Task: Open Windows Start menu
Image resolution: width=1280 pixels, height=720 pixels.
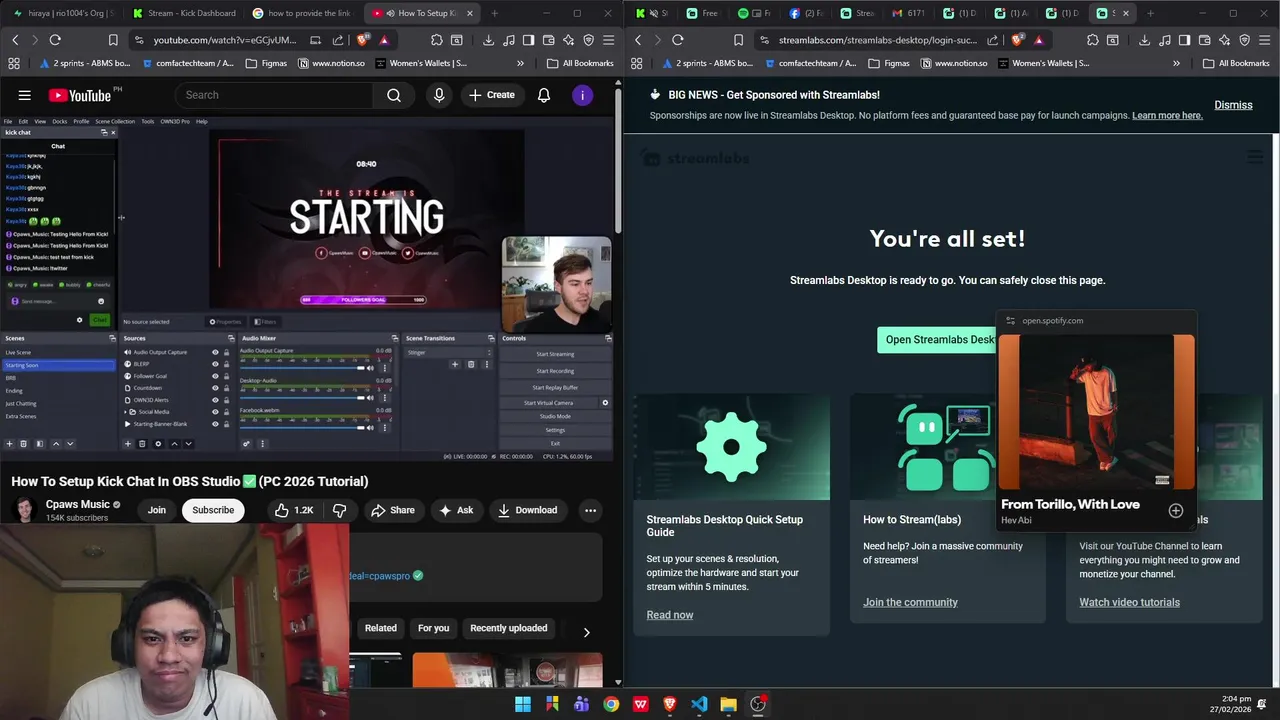Action: [x=523, y=704]
